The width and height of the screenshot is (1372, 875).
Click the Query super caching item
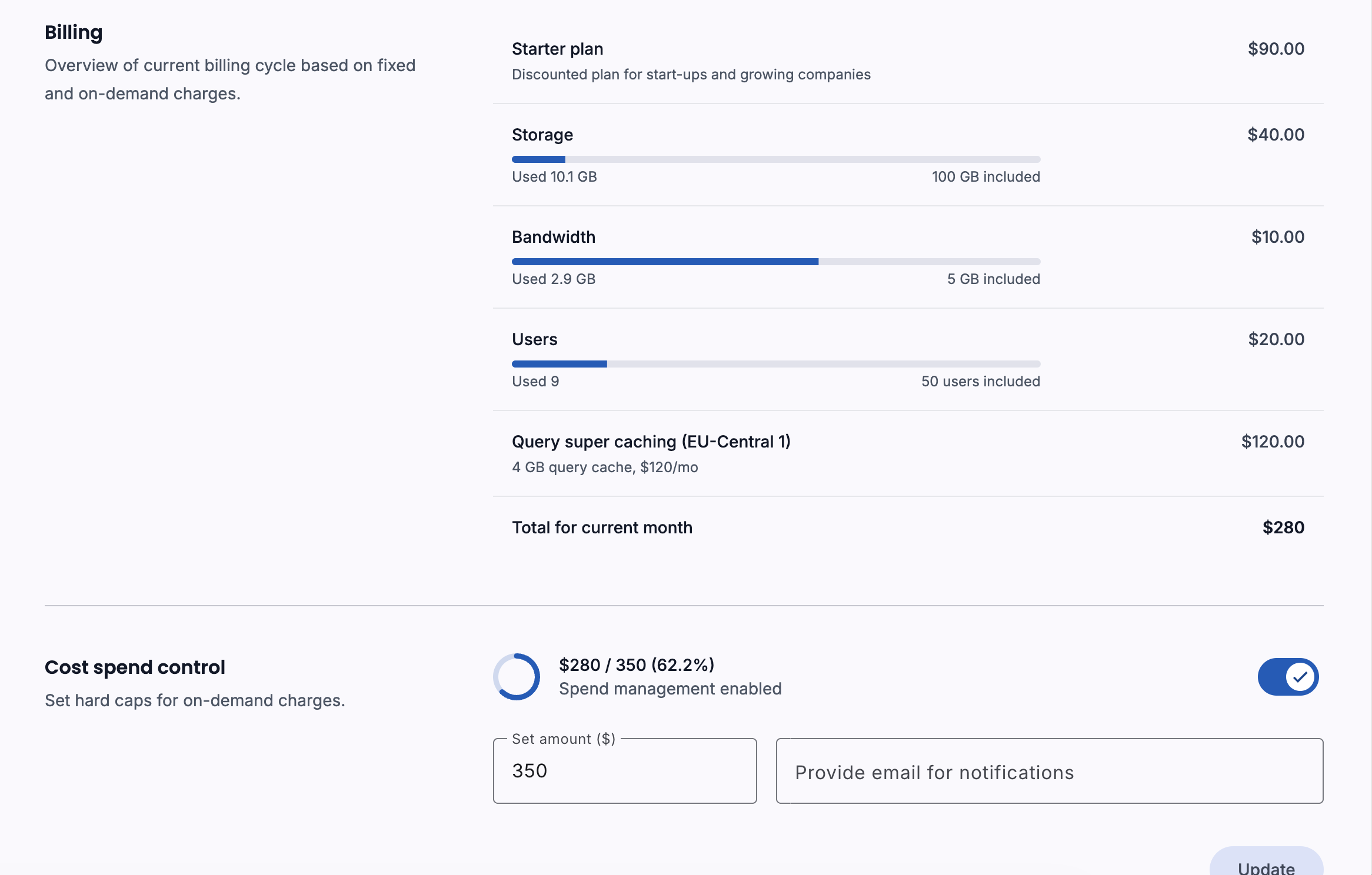pyautogui.click(x=651, y=442)
